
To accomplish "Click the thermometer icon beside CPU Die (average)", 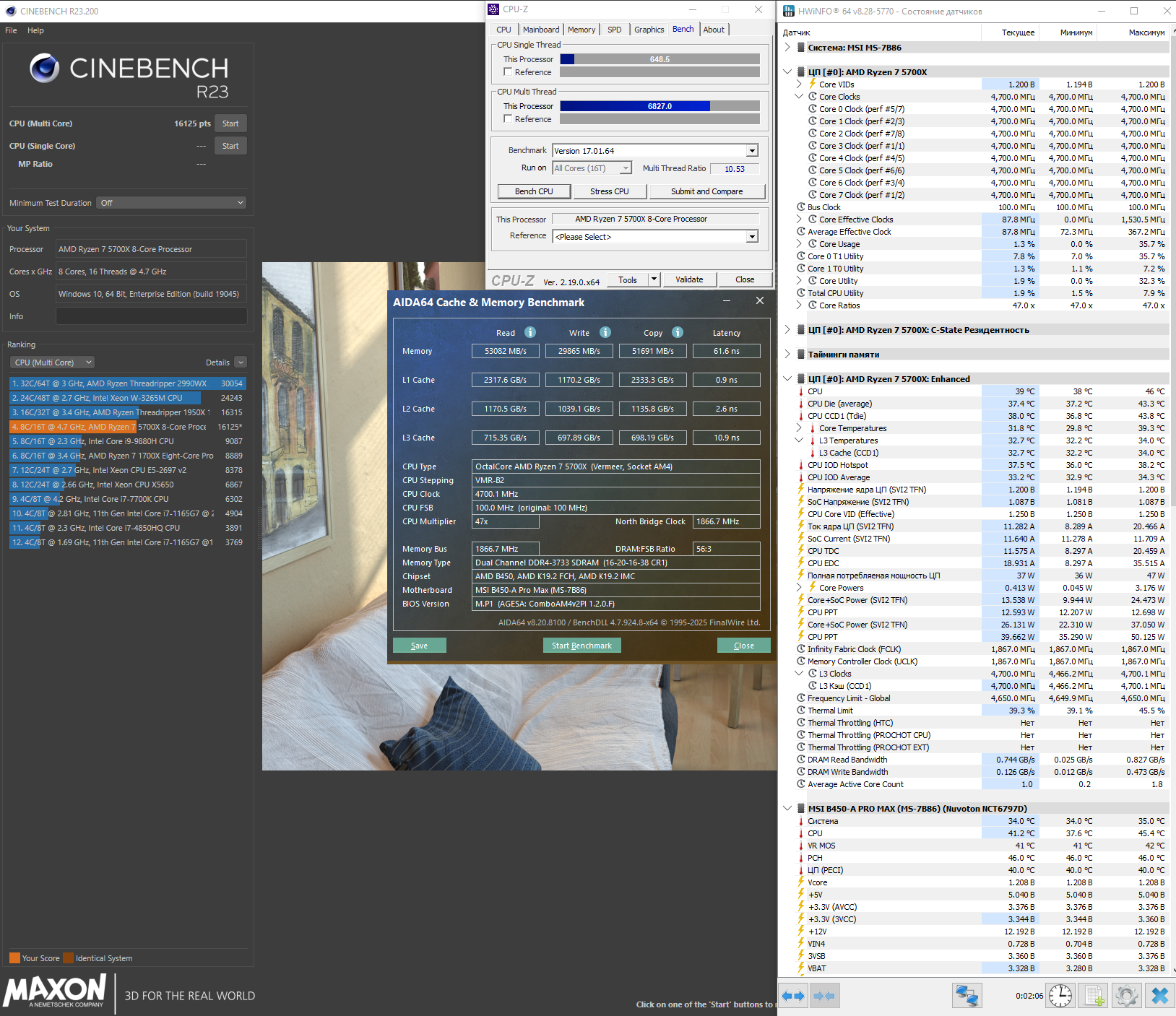I will (x=801, y=404).
